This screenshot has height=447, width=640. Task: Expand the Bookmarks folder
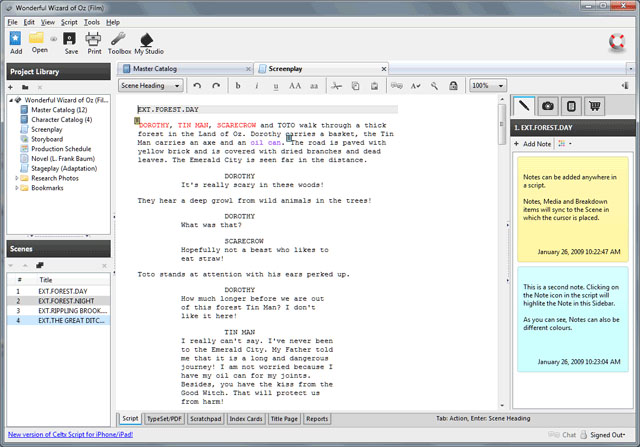point(16,188)
